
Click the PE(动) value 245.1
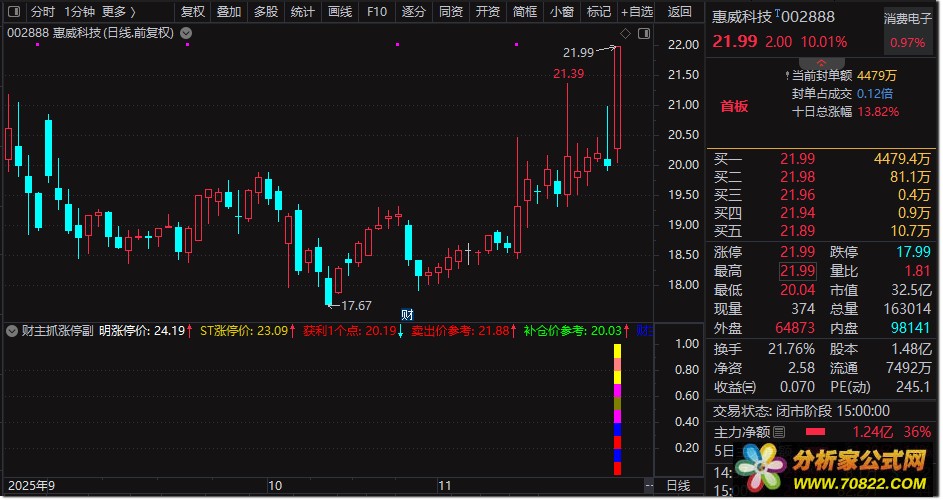[x=913, y=387]
